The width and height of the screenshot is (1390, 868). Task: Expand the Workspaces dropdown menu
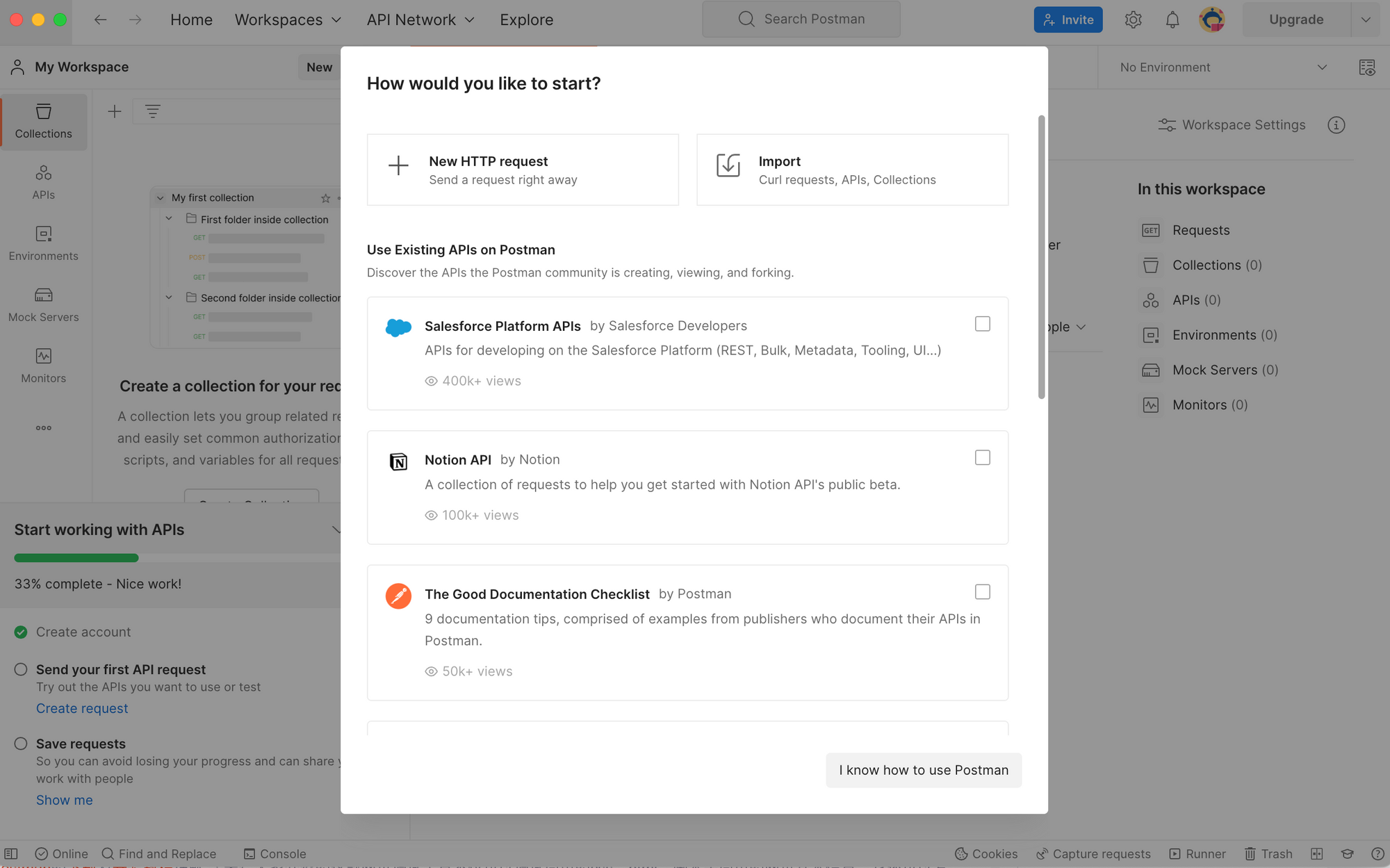pyautogui.click(x=288, y=19)
